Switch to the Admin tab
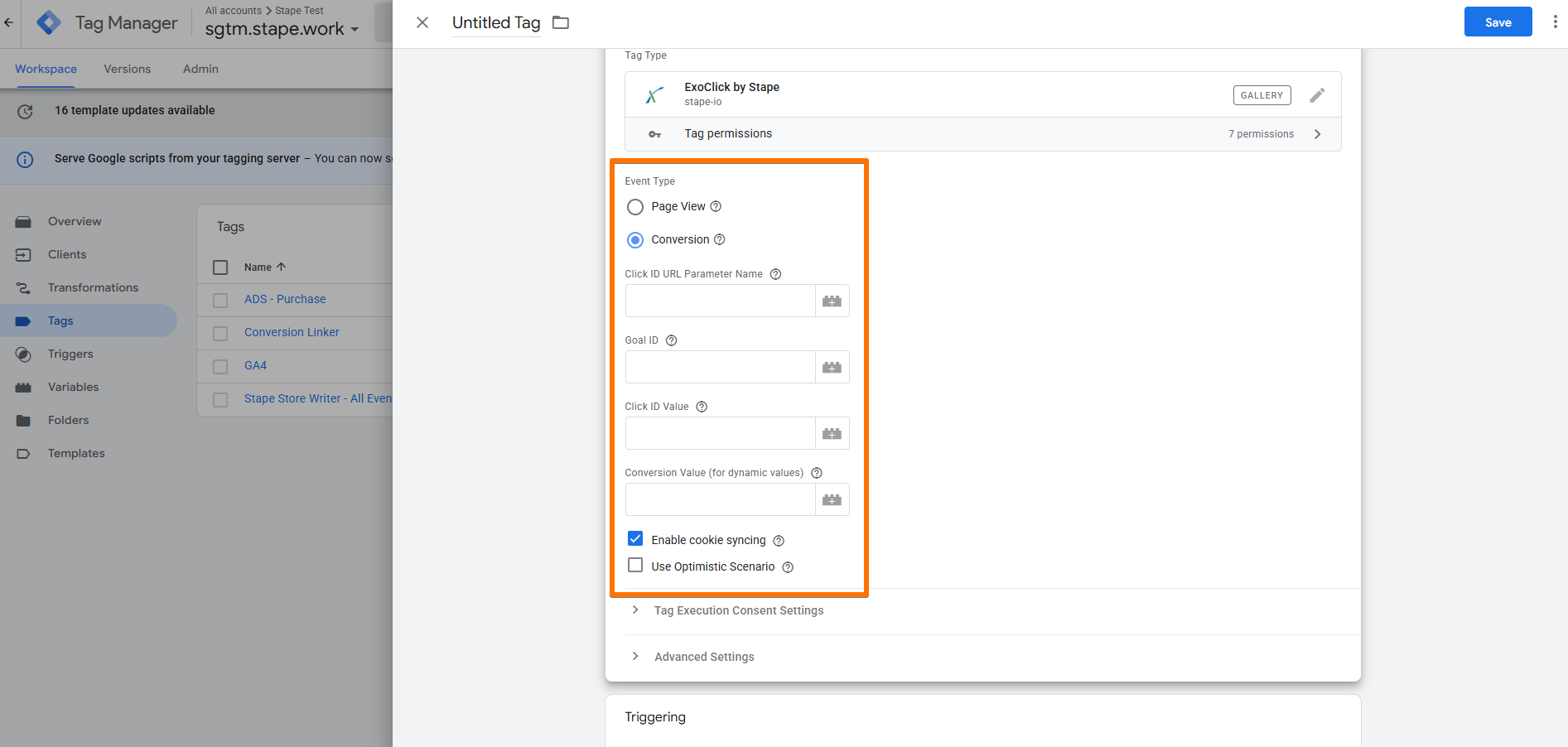1568x747 pixels. pyautogui.click(x=200, y=69)
